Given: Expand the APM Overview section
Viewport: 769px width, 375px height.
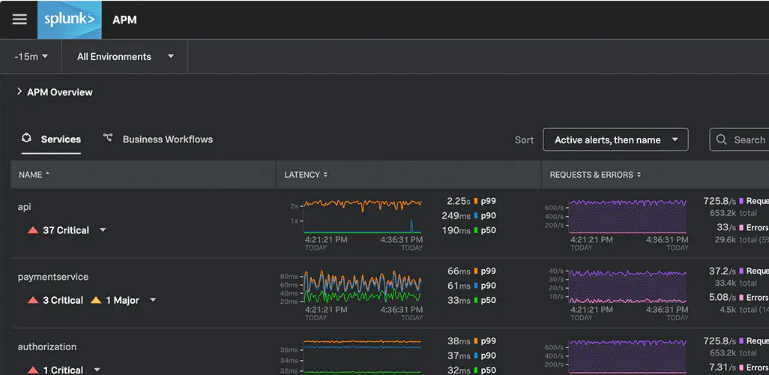Looking at the screenshot, I should pyautogui.click(x=55, y=92).
